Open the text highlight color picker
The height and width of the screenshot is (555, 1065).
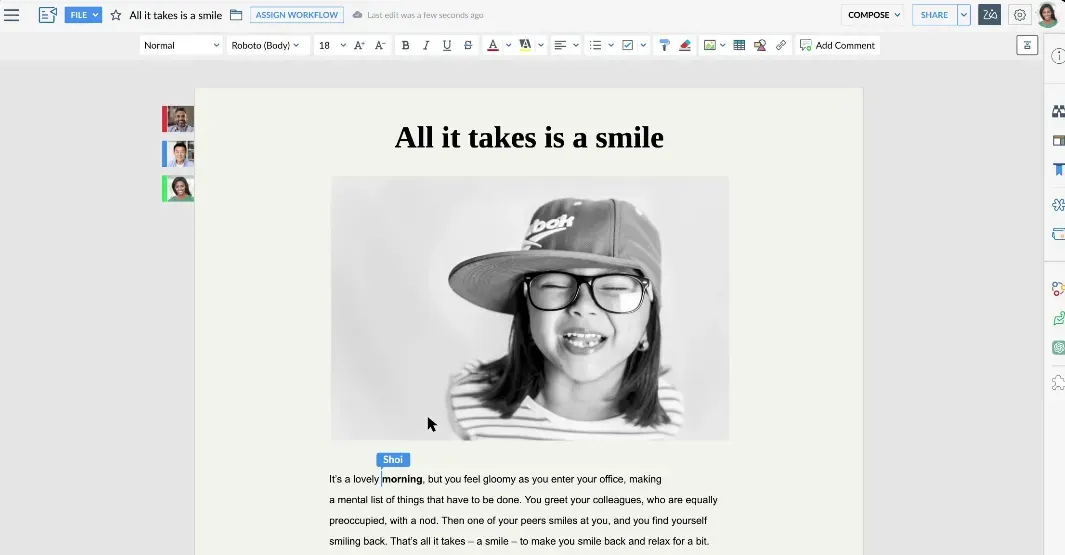(x=526, y=45)
